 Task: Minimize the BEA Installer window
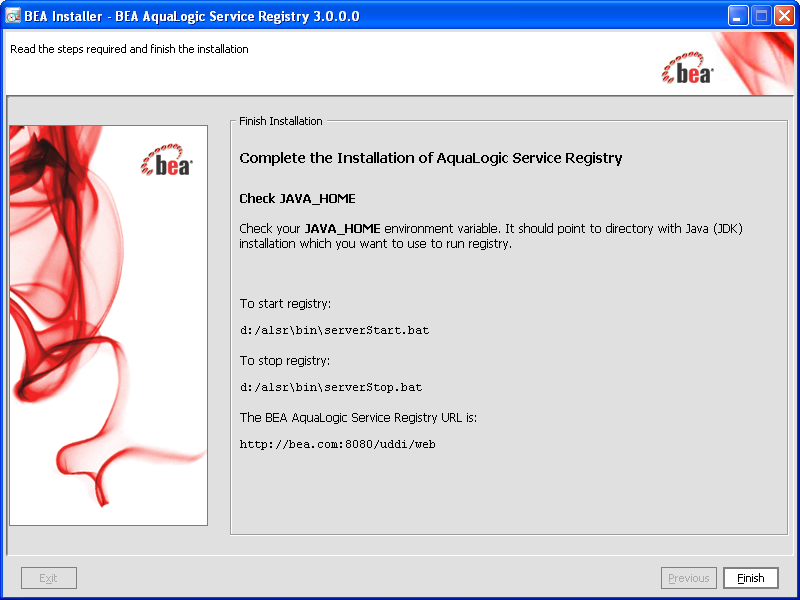737,16
